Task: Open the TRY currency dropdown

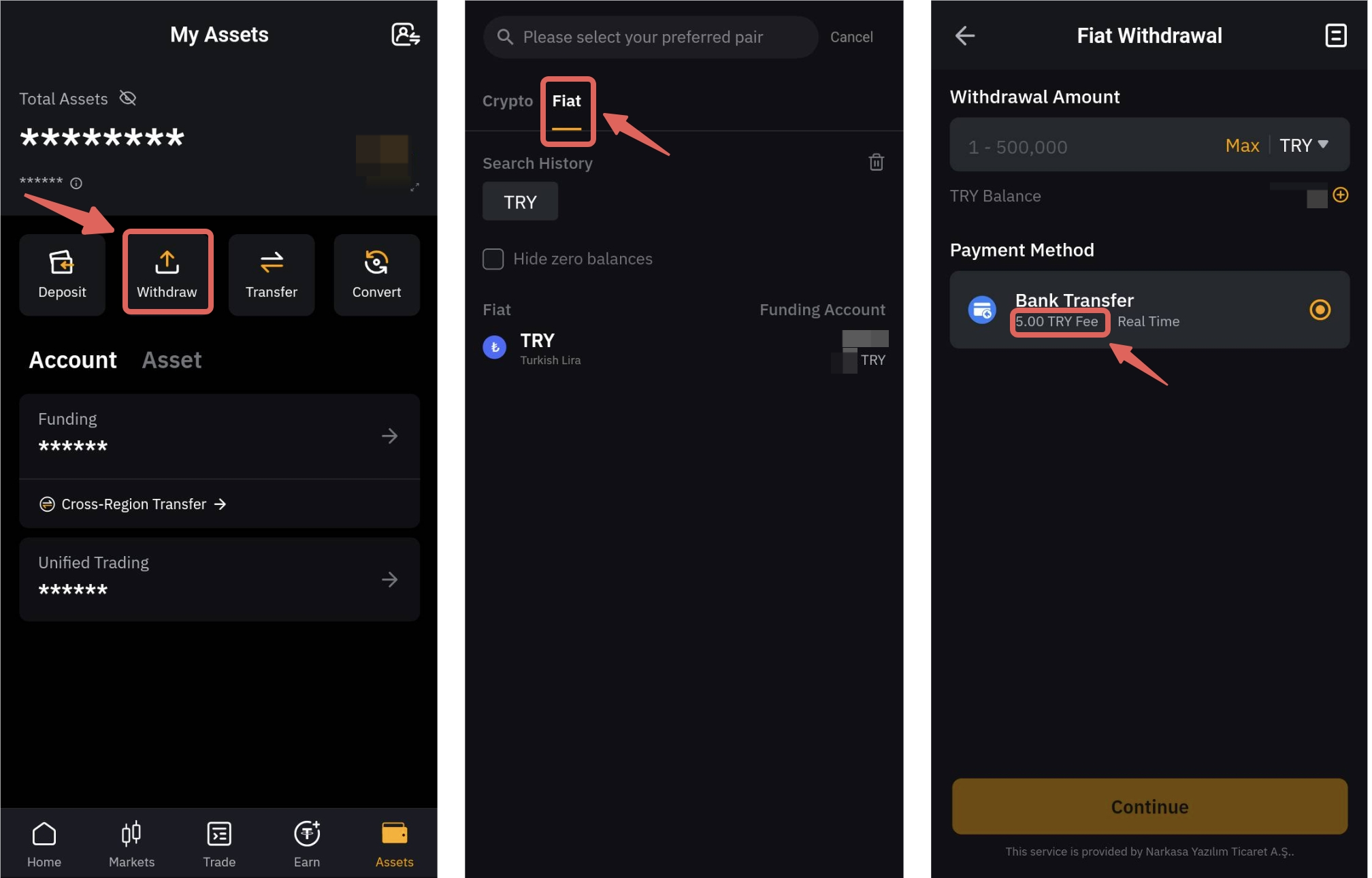Action: (1304, 145)
